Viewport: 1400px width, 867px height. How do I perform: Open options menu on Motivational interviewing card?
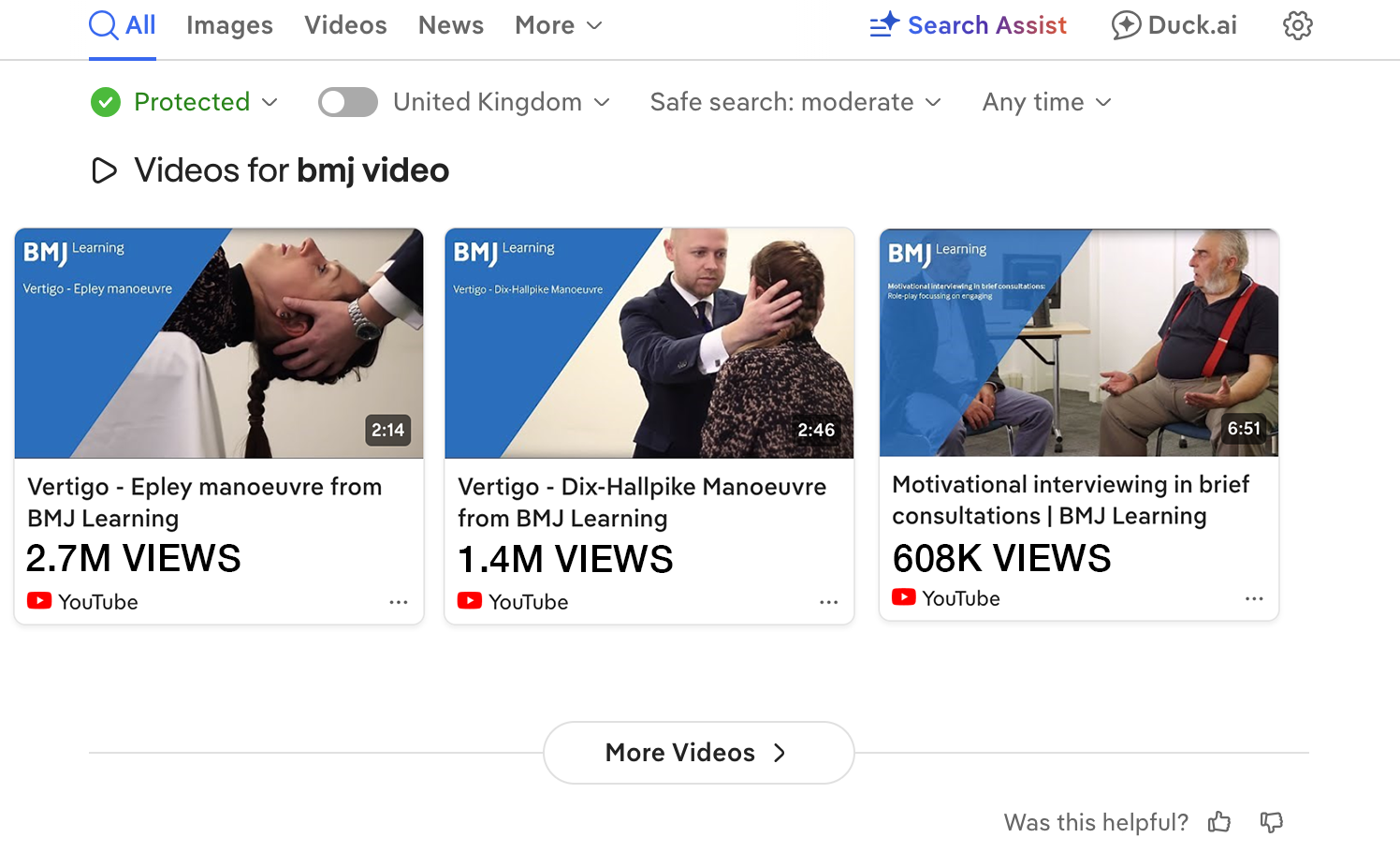point(1254,598)
